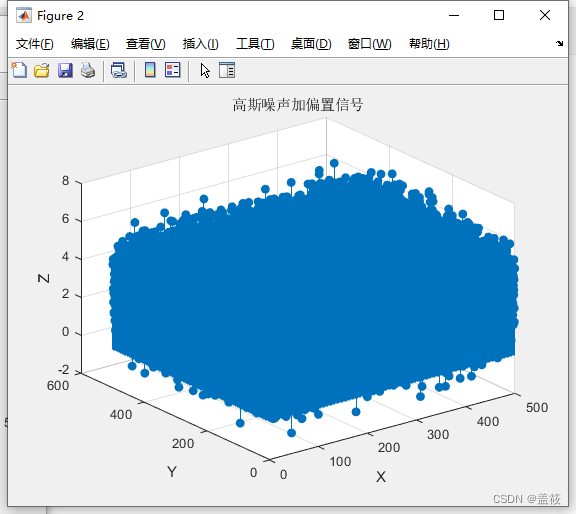Open the 插入(I) menu
Screen dimensions: 576x514
(201, 44)
